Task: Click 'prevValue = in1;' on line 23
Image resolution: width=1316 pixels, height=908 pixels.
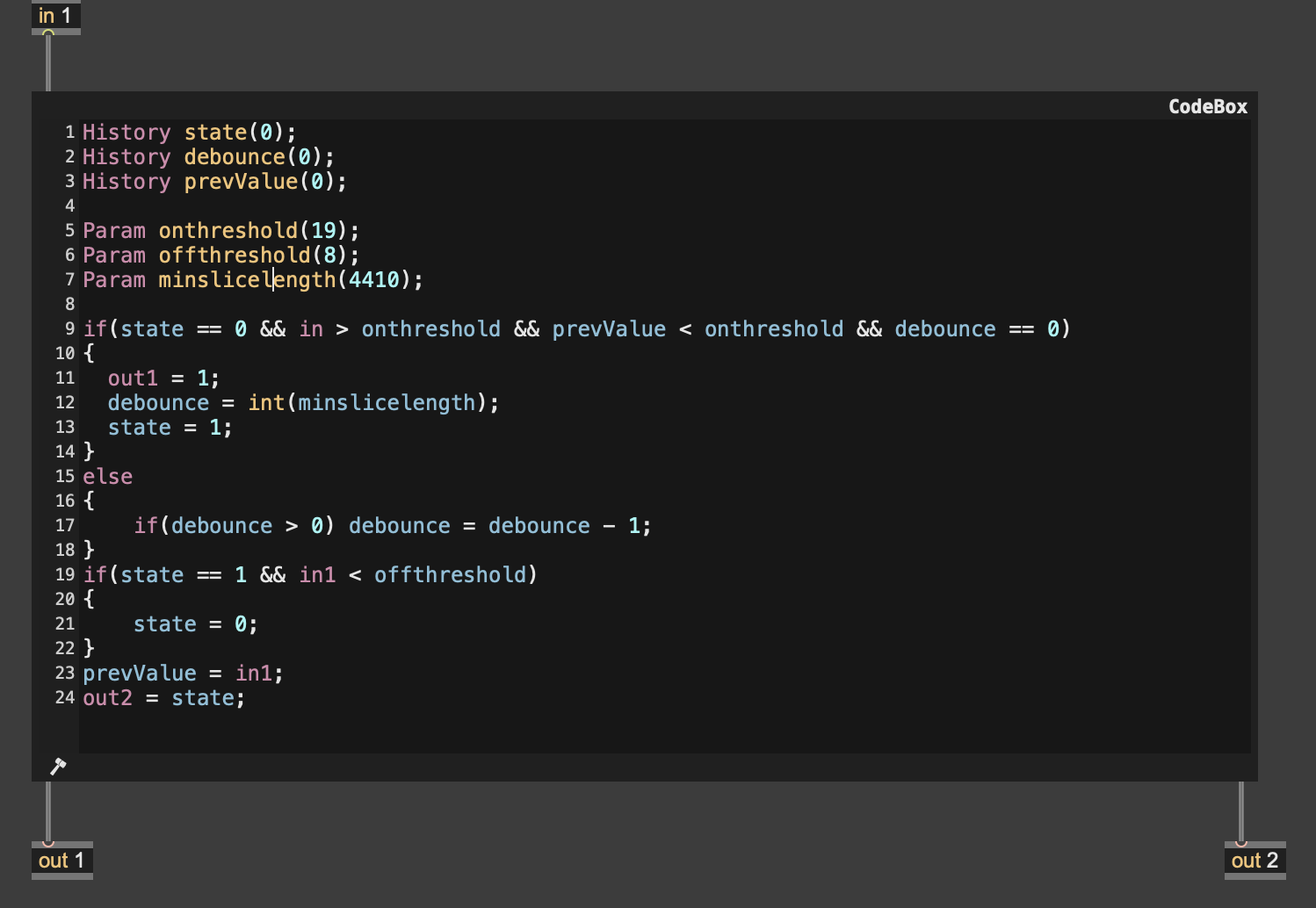Action: point(184,674)
